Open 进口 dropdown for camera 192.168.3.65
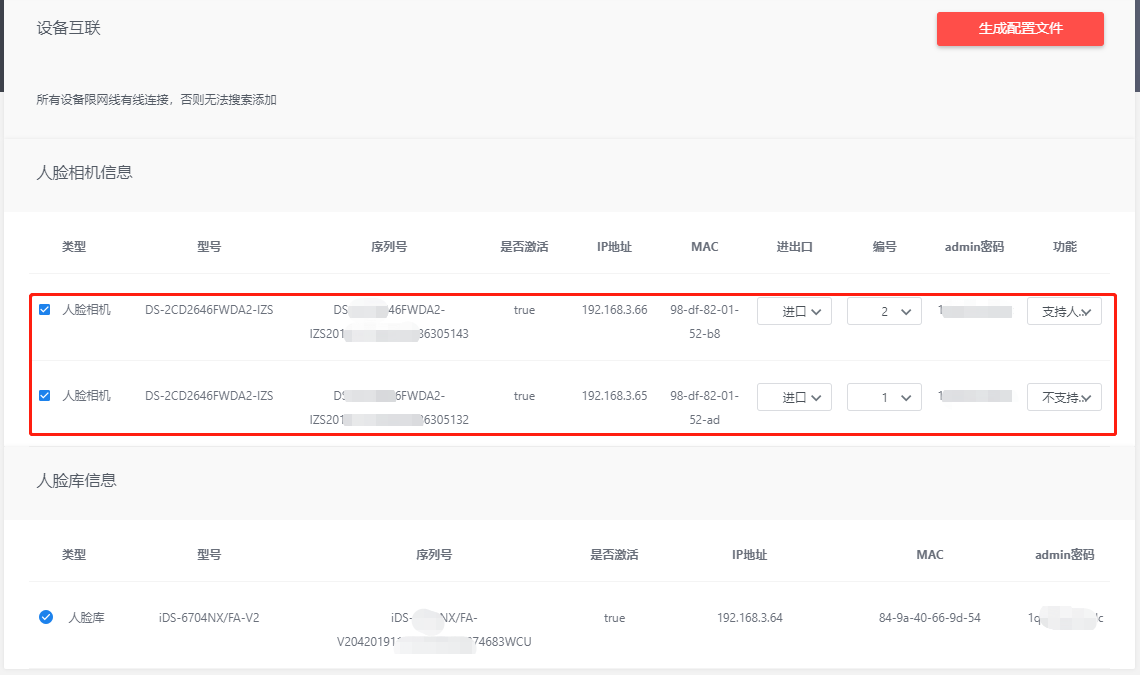This screenshot has height=675, width=1140. point(794,397)
